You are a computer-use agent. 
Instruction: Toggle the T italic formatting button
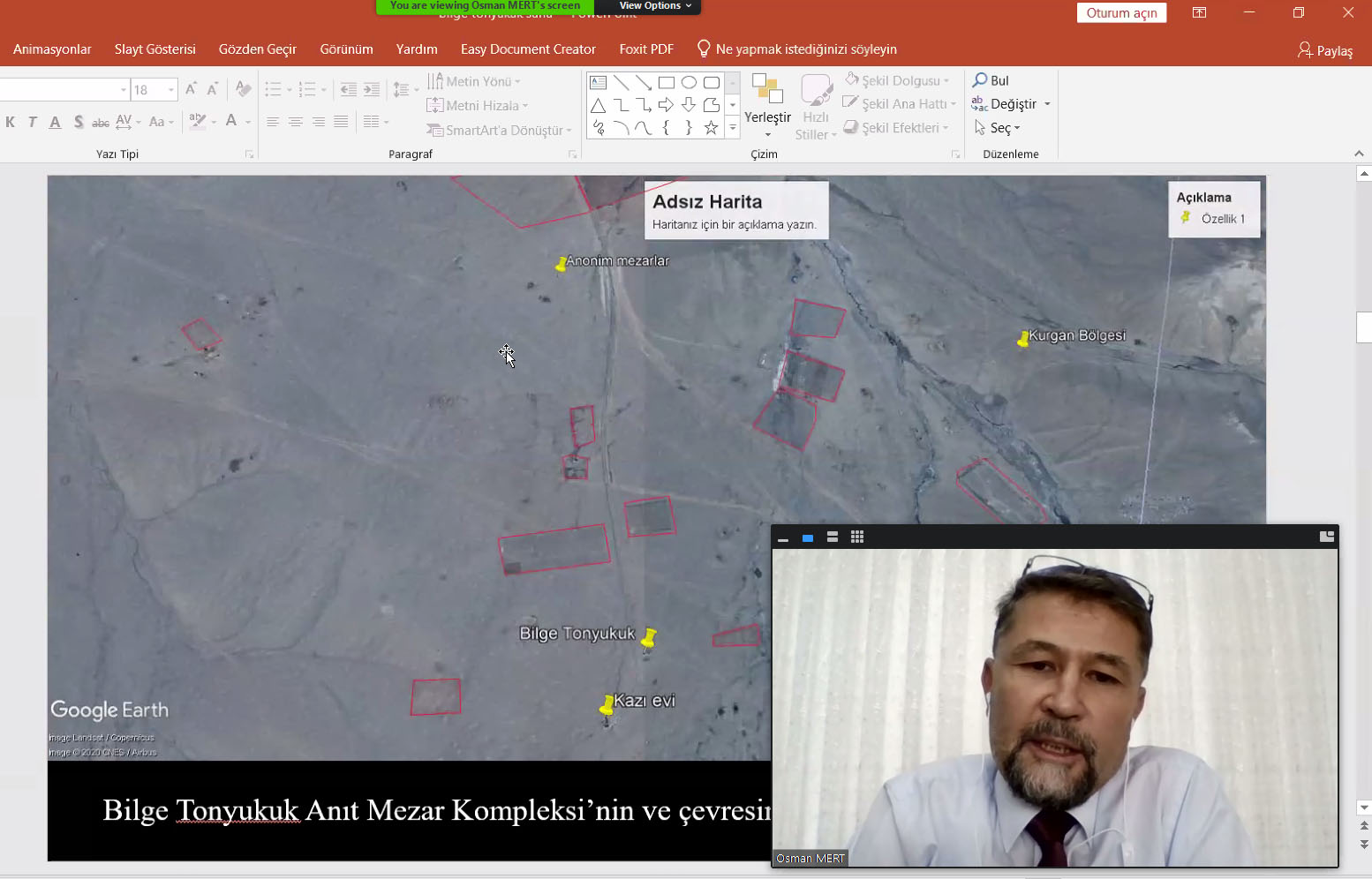pyautogui.click(x=33, y=122)
